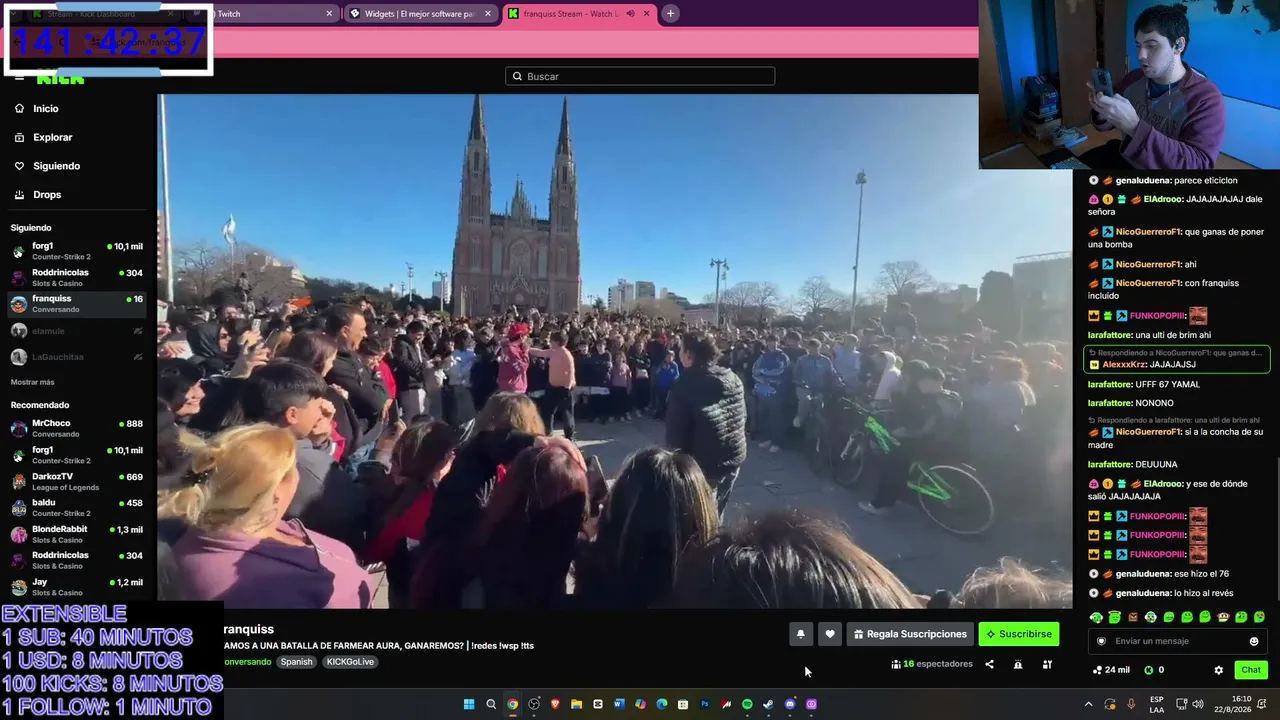Image resolution: width=1280 pixels, height=720 pixels.
Task: Click the KICKGoLive tag
Action: 350,662
